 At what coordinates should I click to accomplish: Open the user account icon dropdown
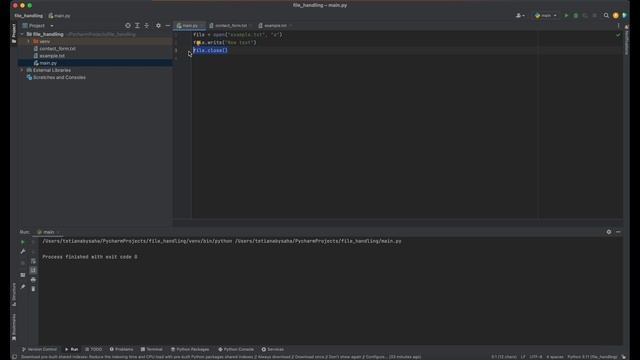[x=520, y=16]
